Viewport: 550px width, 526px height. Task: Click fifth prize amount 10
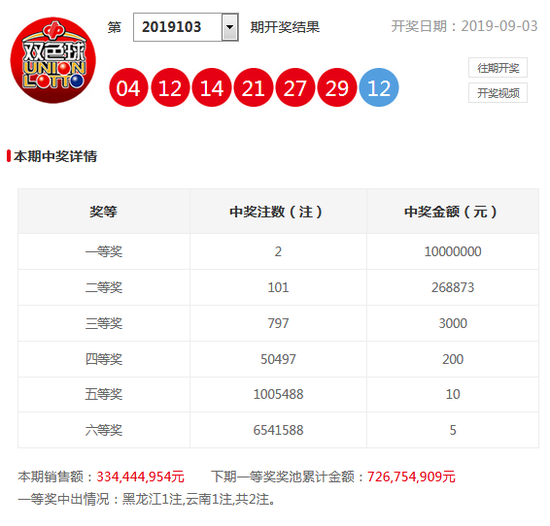[453, 394]
